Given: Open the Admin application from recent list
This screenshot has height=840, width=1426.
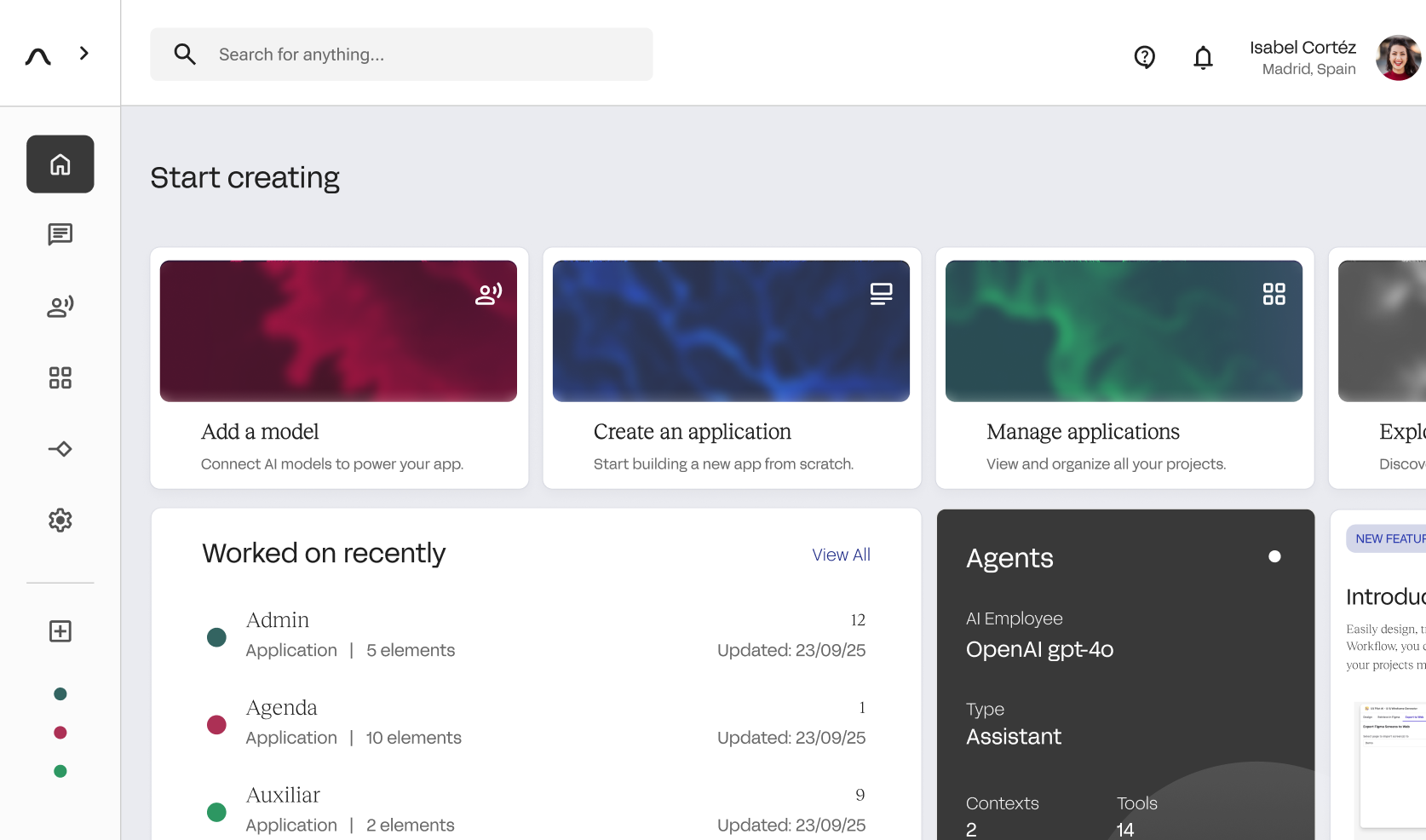Looking at the screenshot, I should (278, 619).
